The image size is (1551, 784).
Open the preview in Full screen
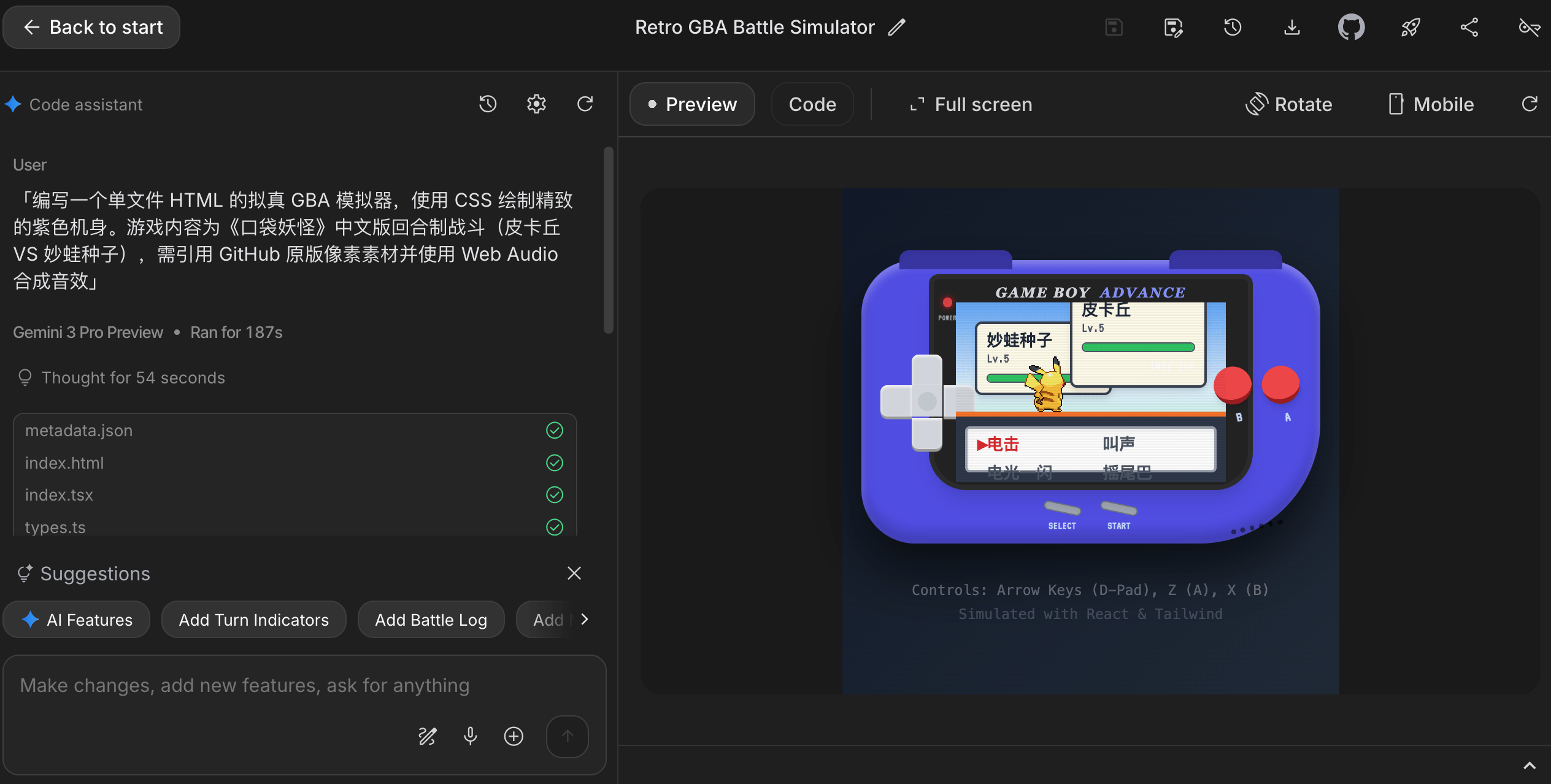click(971, 104)
